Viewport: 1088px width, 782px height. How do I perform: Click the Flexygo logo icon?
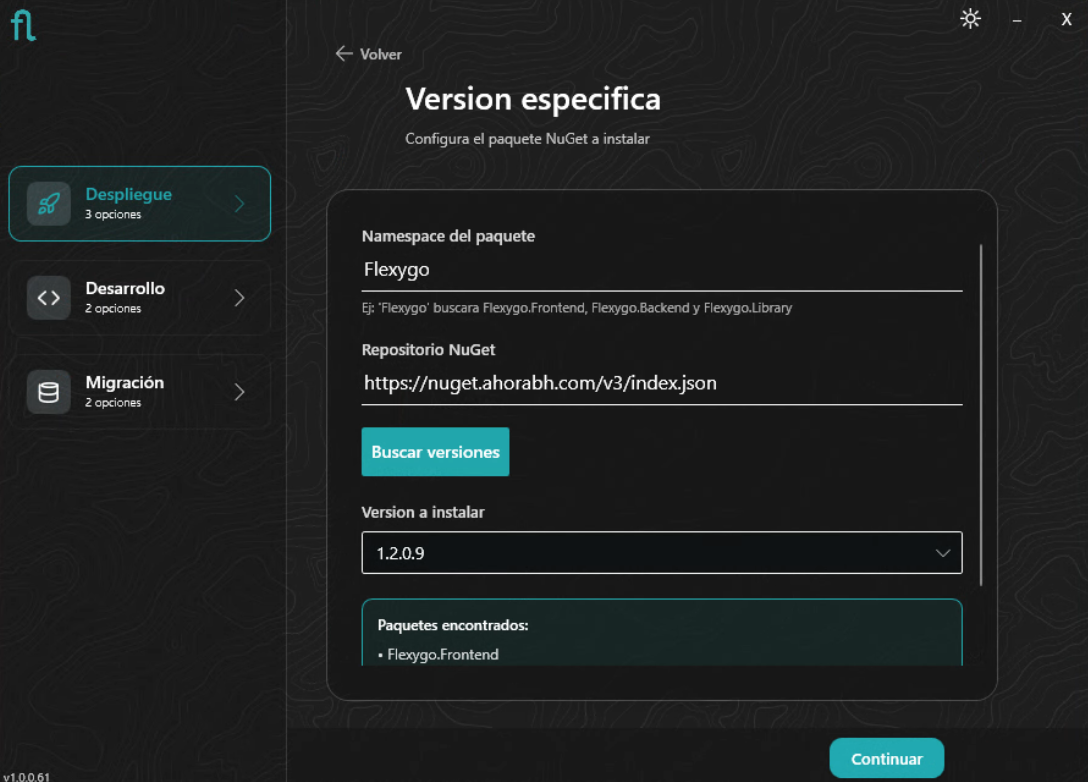coord(23,26)
